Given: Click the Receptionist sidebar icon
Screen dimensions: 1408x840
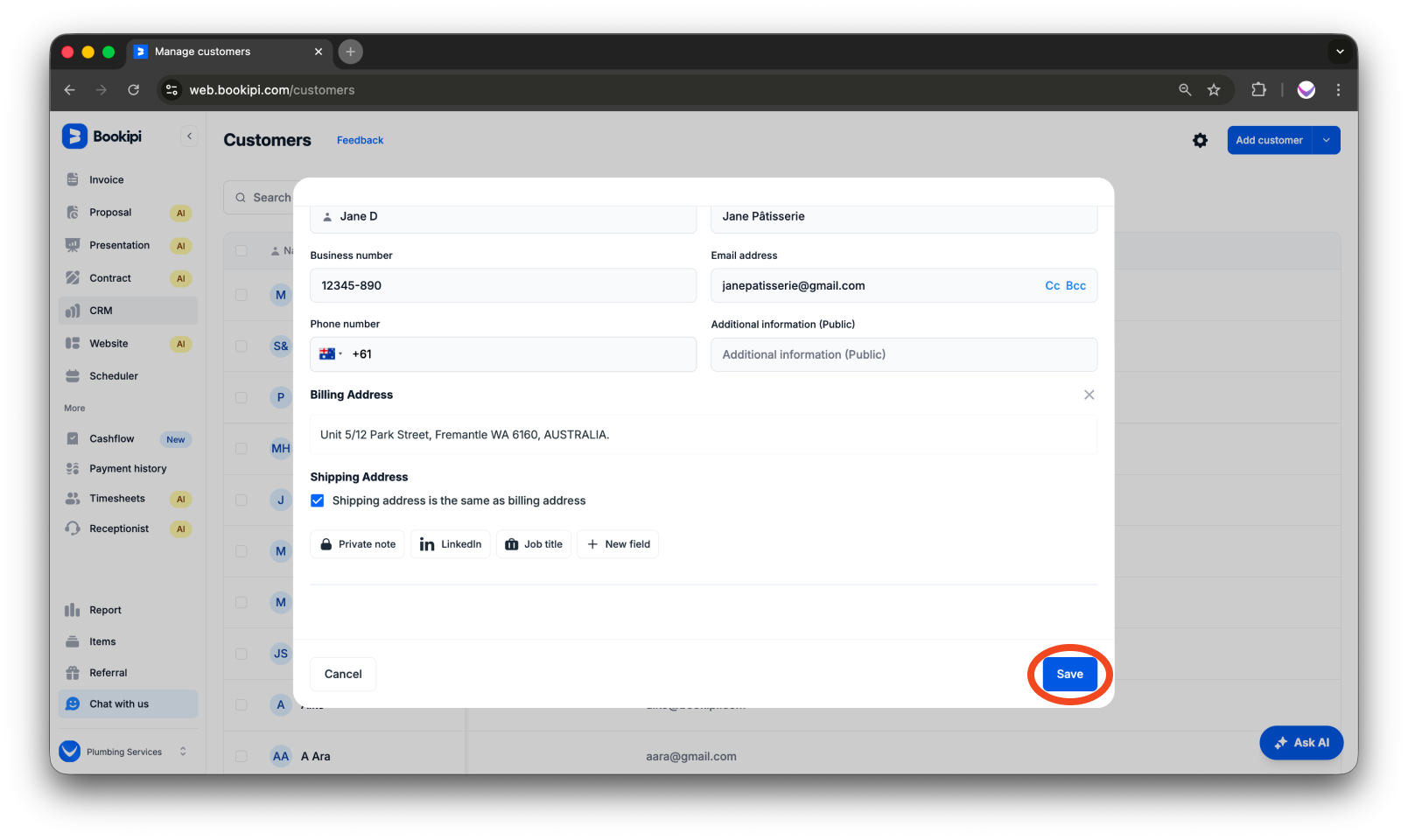Looking at the screenshot, I should (74, 528).
